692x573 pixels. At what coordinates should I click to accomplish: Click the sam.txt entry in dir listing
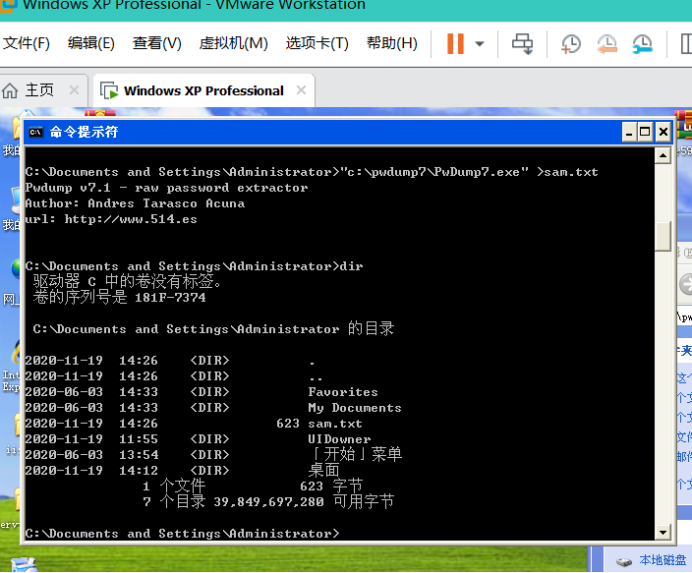335,423
